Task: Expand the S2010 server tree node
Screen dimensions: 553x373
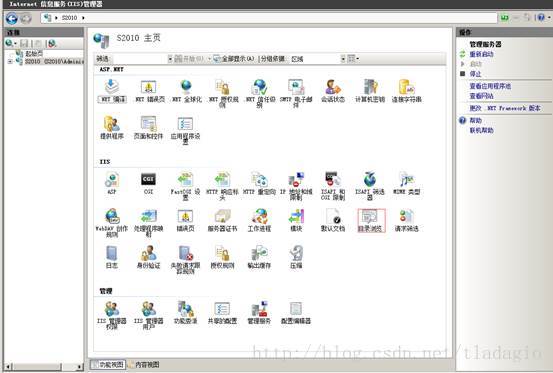Action: (x=10, y=62)
